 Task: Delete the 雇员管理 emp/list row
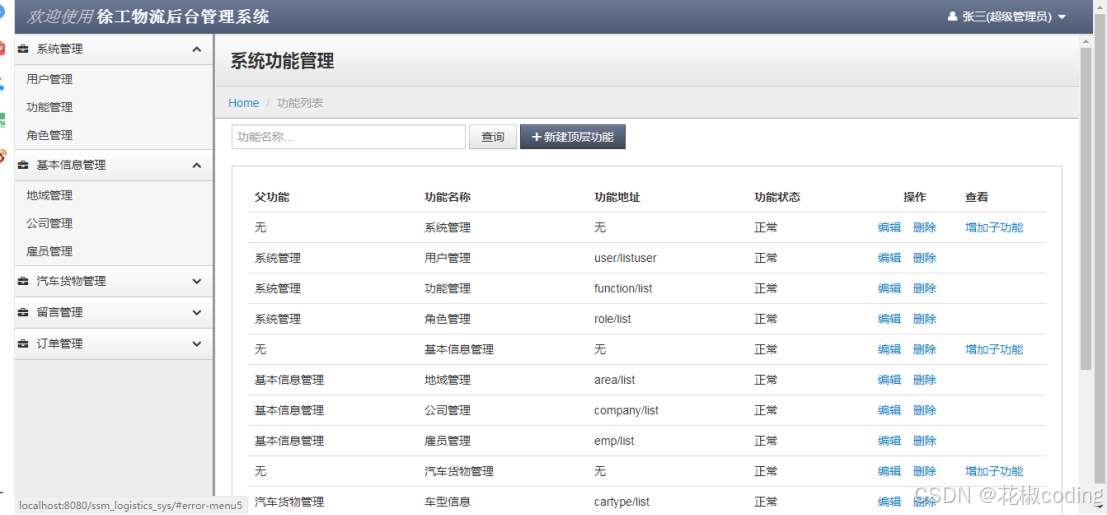[x=925, y=440]
